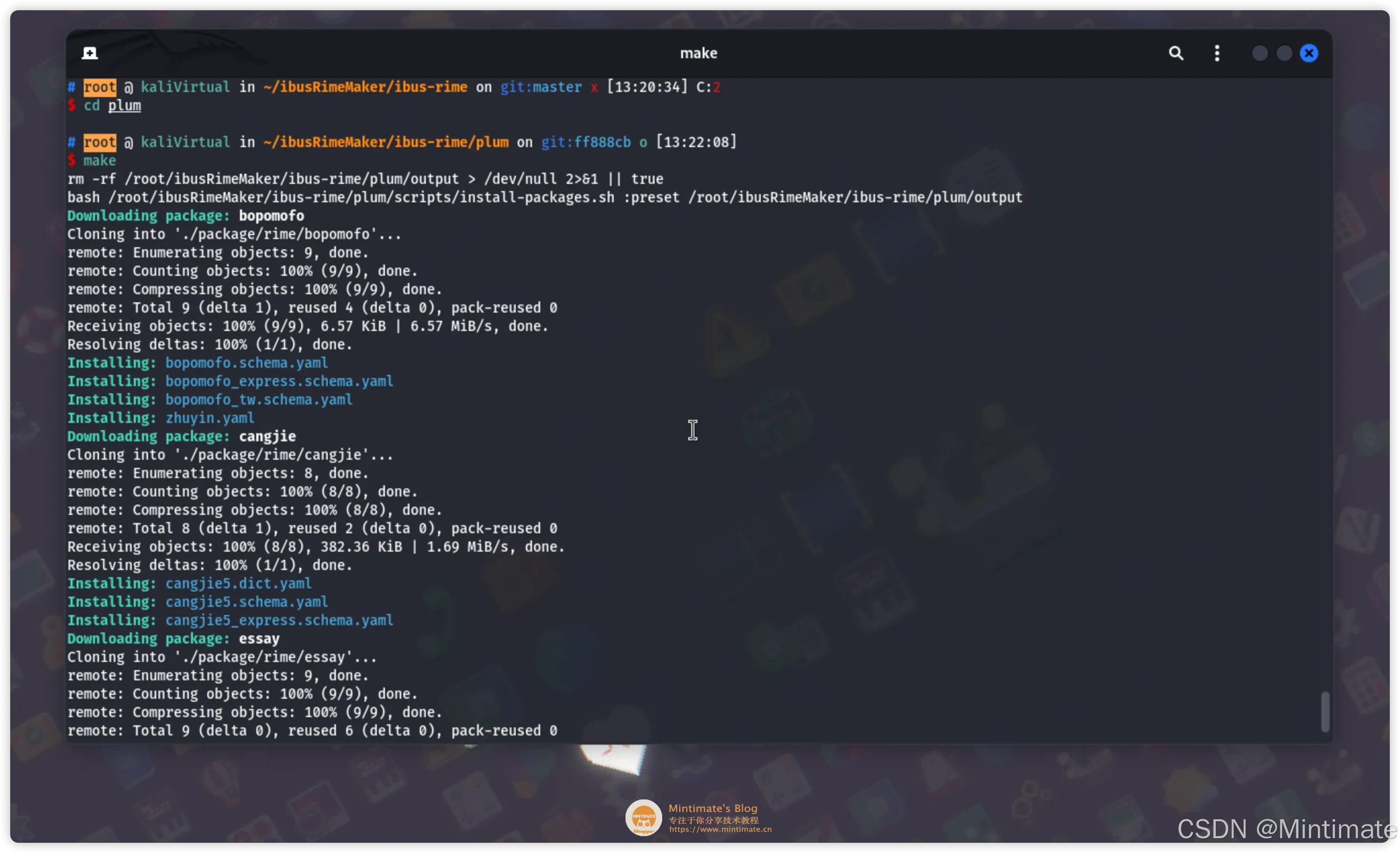
Task: Click 'bopomofo.schema.yaml' file name
Action: [x=247, y=363]
